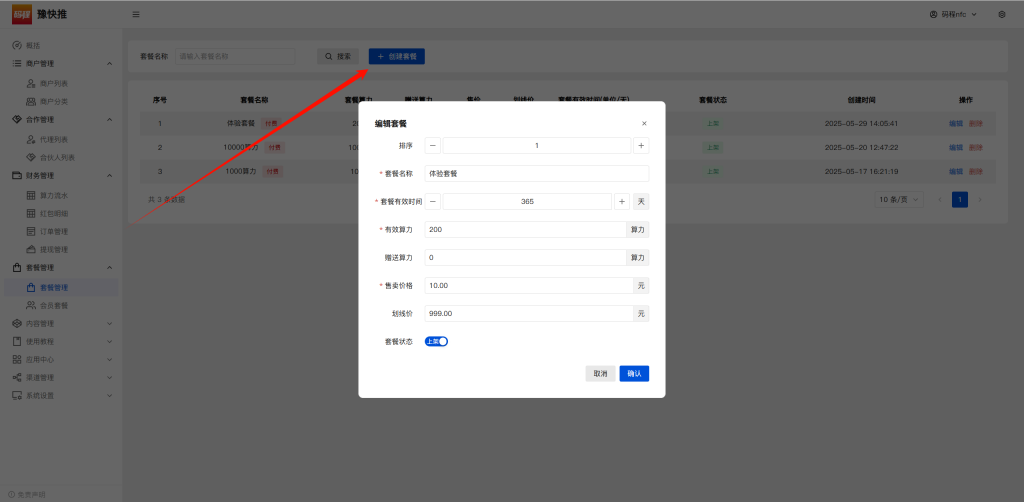Click the 概览 sidebar icon
The height and width of the screenshot is (502, 1024).
(x=17, y=45)
